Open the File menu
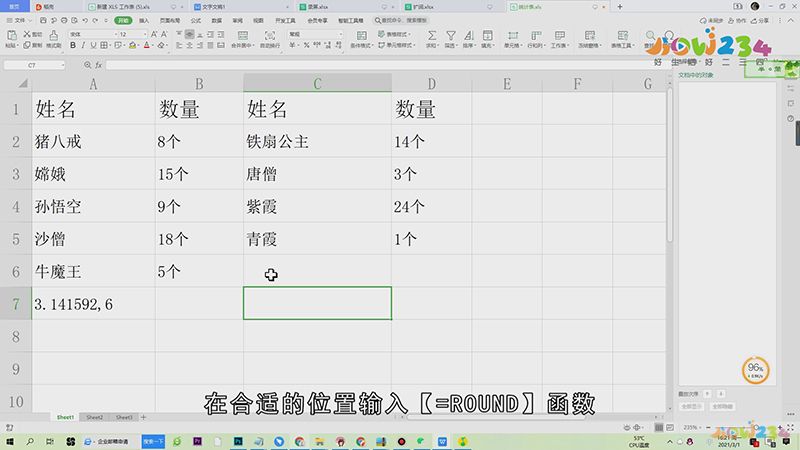Image resolution: width=800 pixels, height=450 pixels. tap(18, 20)
